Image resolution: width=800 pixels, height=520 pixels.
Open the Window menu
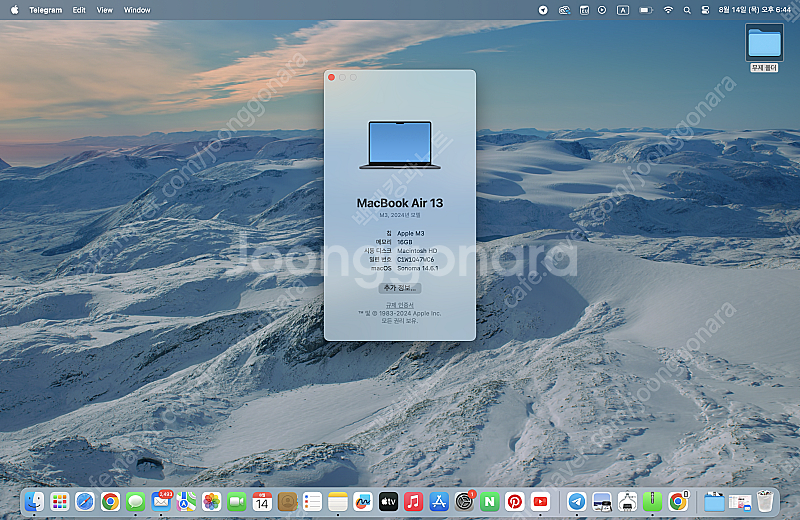coord(137,10)
